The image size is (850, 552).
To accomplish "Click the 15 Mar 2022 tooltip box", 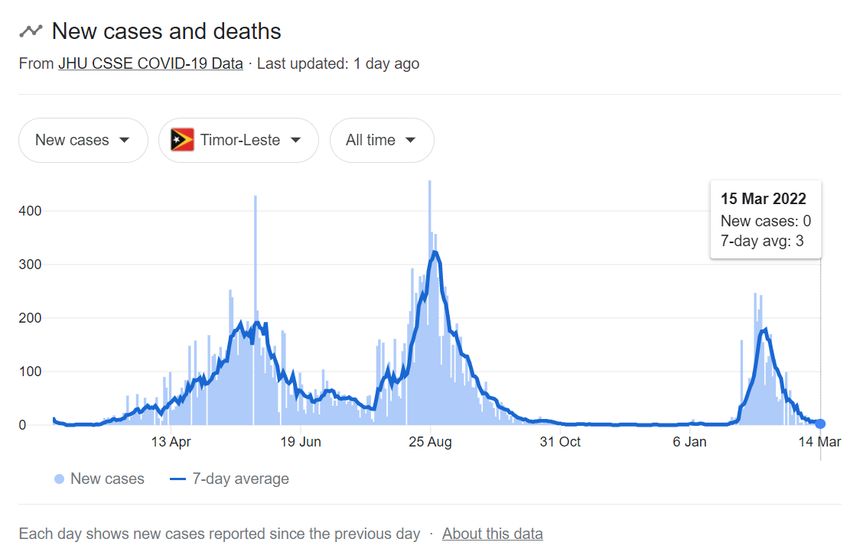I will 765,220.
